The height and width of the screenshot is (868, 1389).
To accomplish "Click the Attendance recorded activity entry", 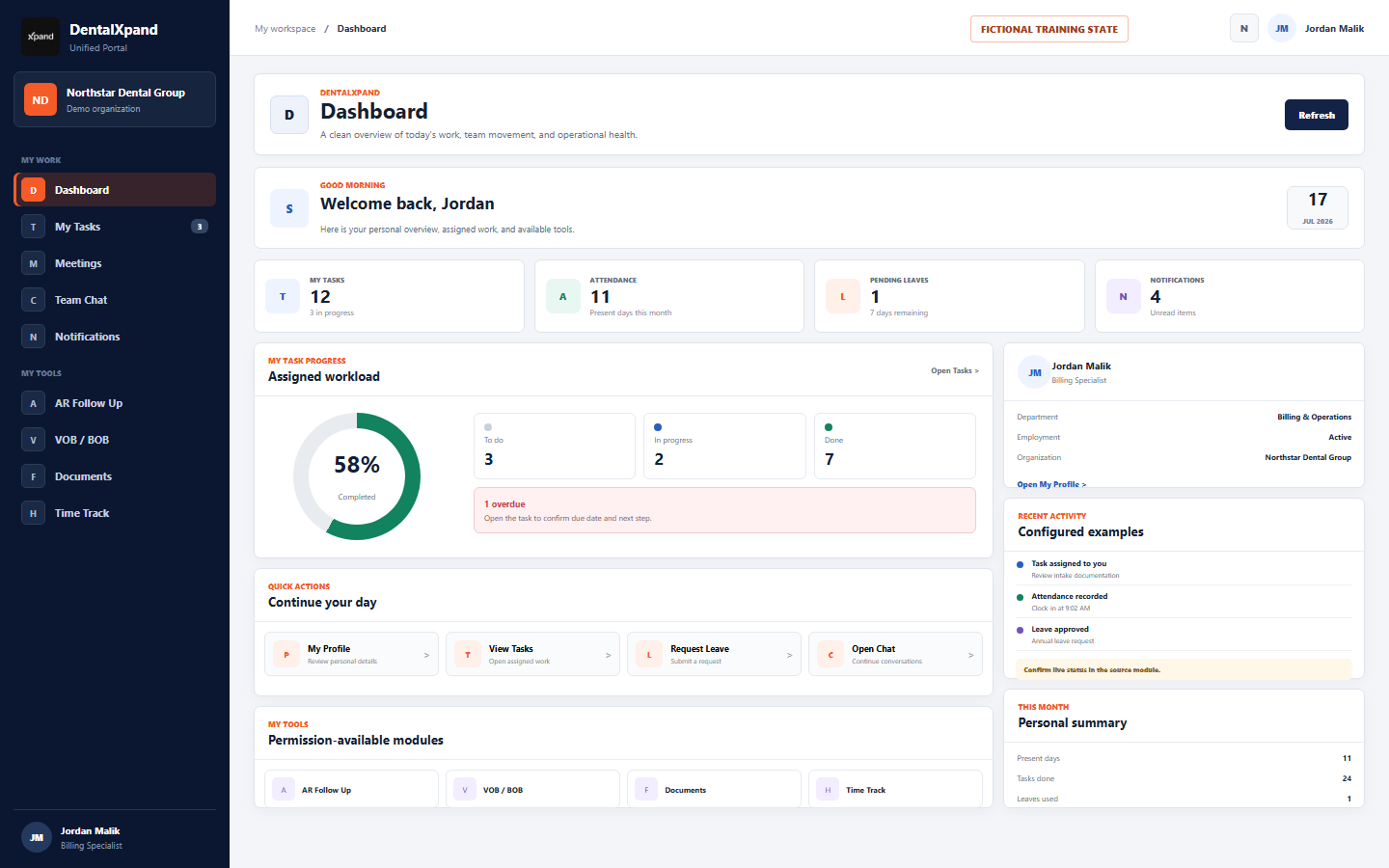I will click(1185, 602).
